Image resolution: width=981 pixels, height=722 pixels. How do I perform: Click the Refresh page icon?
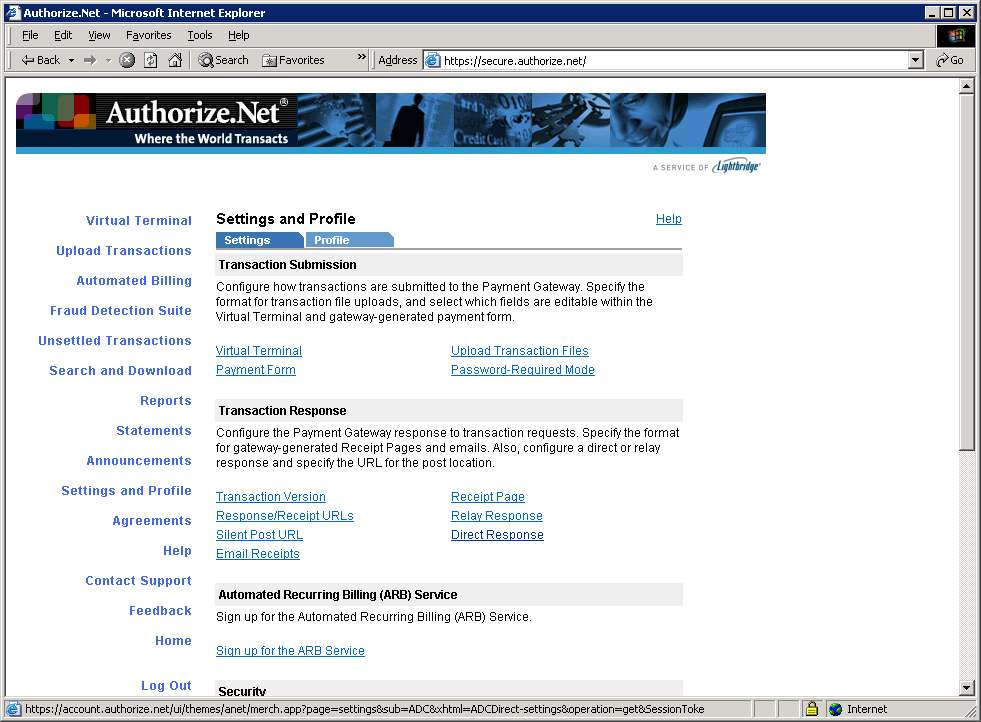point(150,60)
